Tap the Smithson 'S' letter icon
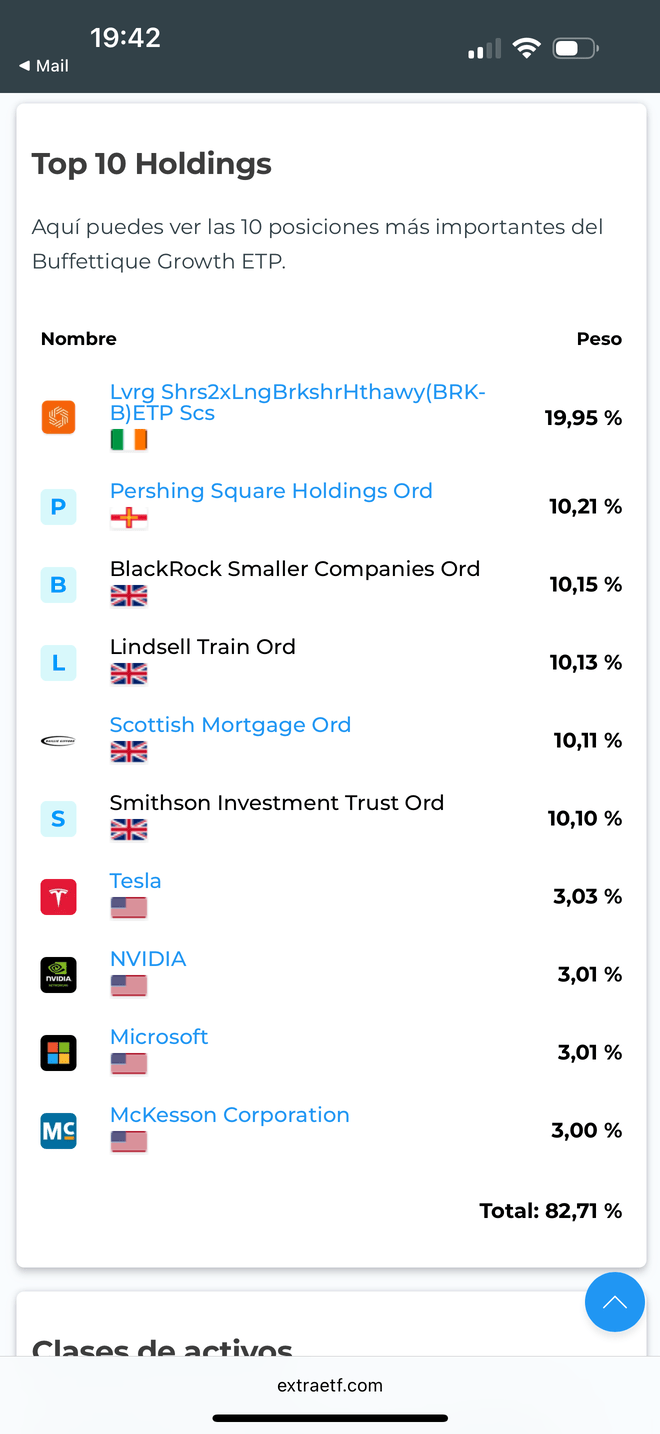The image size is (660, 1434). coord(58,819)
